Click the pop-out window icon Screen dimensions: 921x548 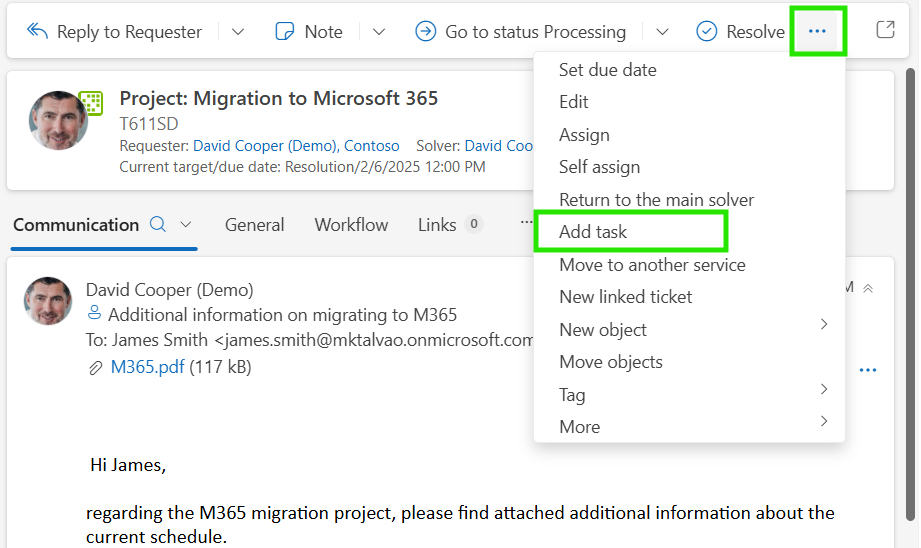pos(885,29)
